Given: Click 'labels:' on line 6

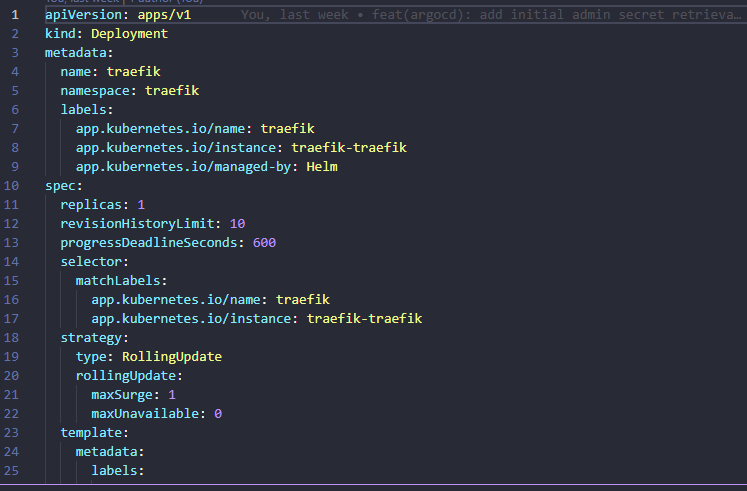Looking at the screenshot, I should coord(87,110).
